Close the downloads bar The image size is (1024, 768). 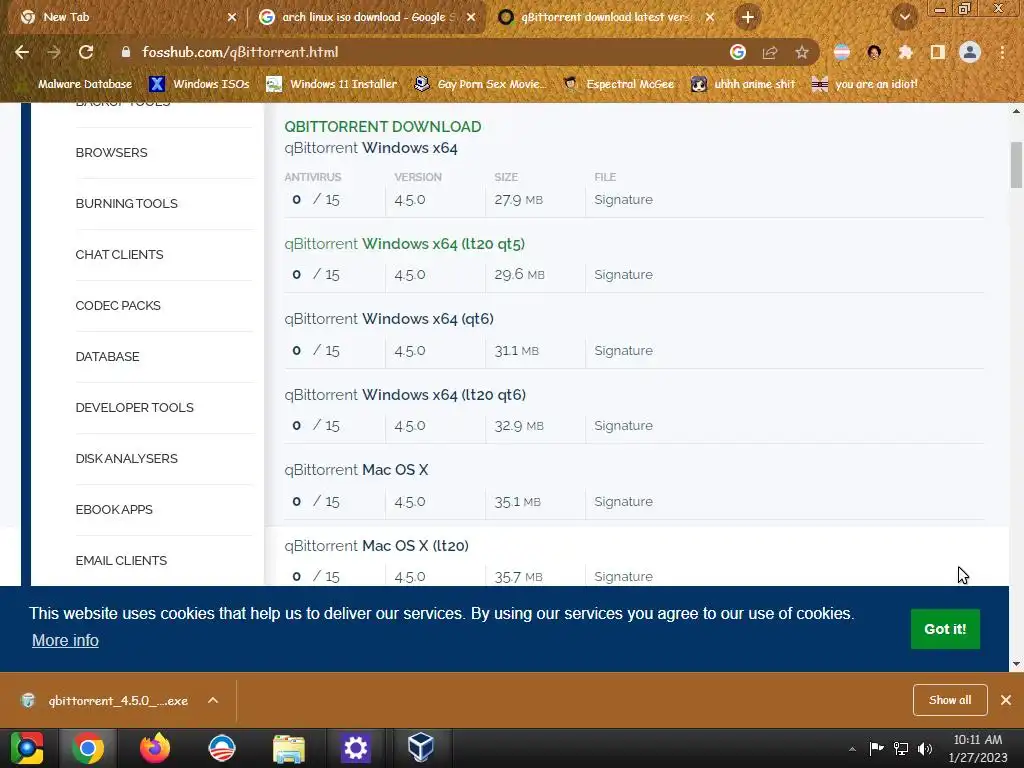[1006, 700]
